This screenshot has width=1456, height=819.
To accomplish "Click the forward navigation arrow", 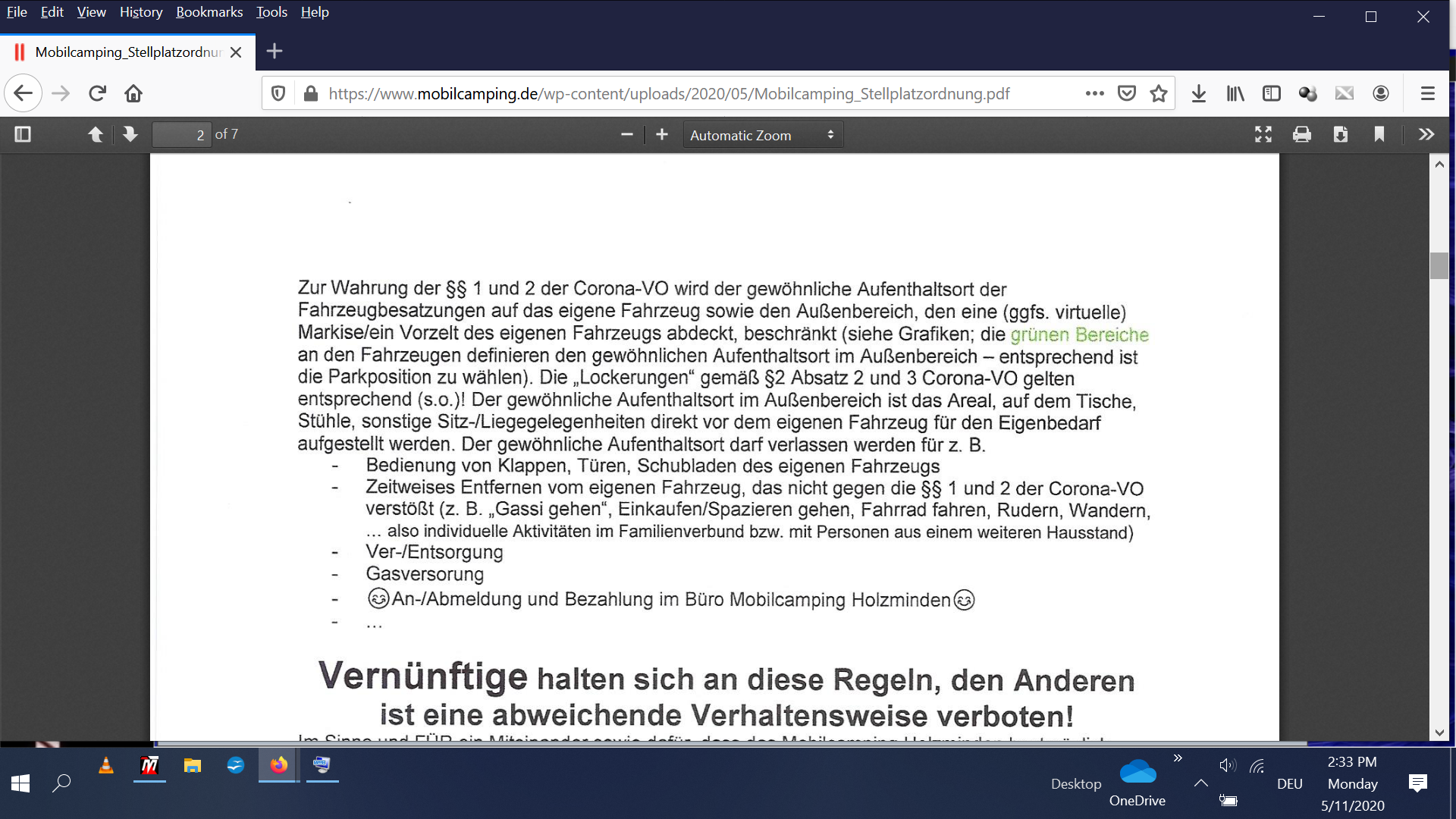I will (x=61, y=93).
